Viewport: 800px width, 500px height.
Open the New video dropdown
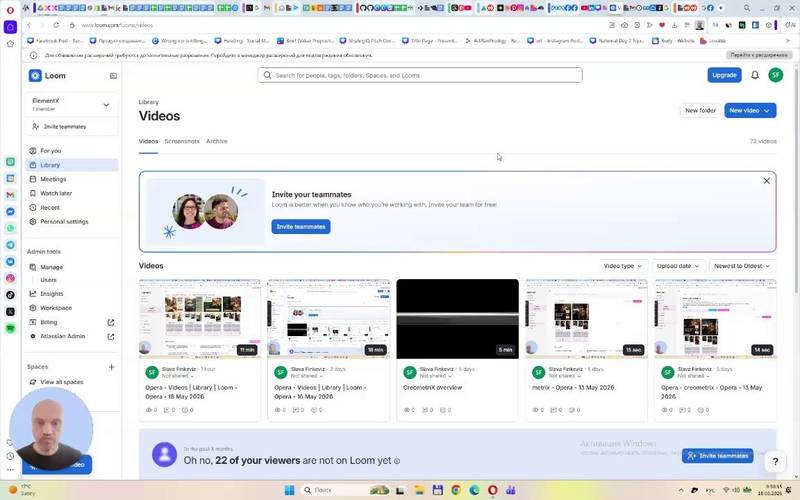coord(750,110)
